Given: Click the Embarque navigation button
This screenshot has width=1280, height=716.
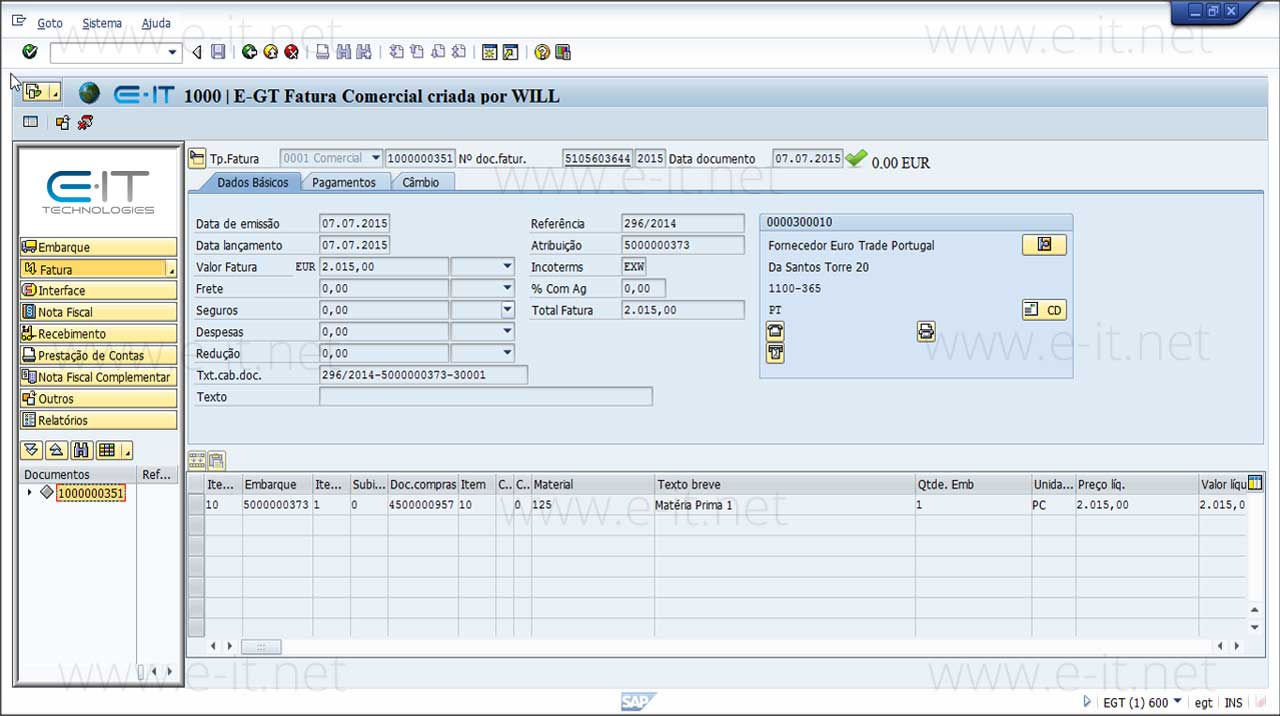Looking at the screenshot, I should coord(98,247).
